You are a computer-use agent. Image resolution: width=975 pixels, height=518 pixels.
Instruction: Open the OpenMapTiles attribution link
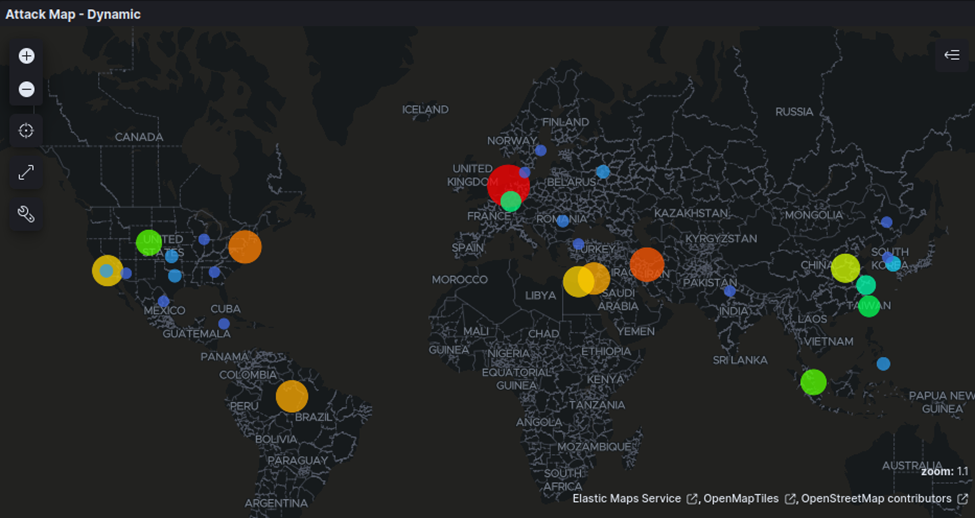(x=750, y=499)
